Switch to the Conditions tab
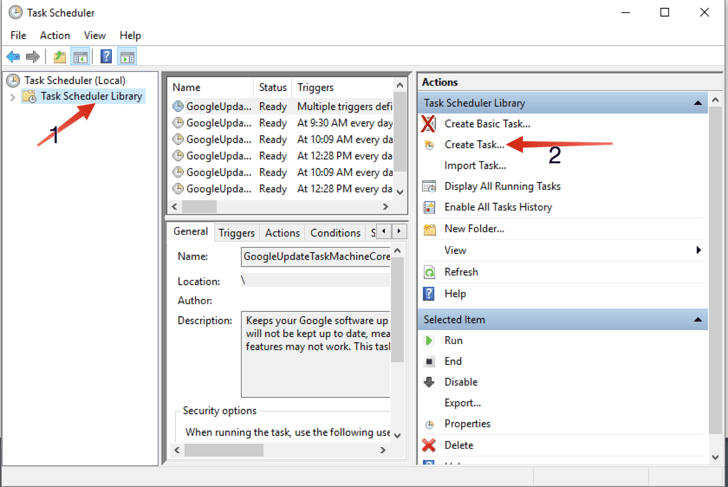728x487 pixels. 335,233
